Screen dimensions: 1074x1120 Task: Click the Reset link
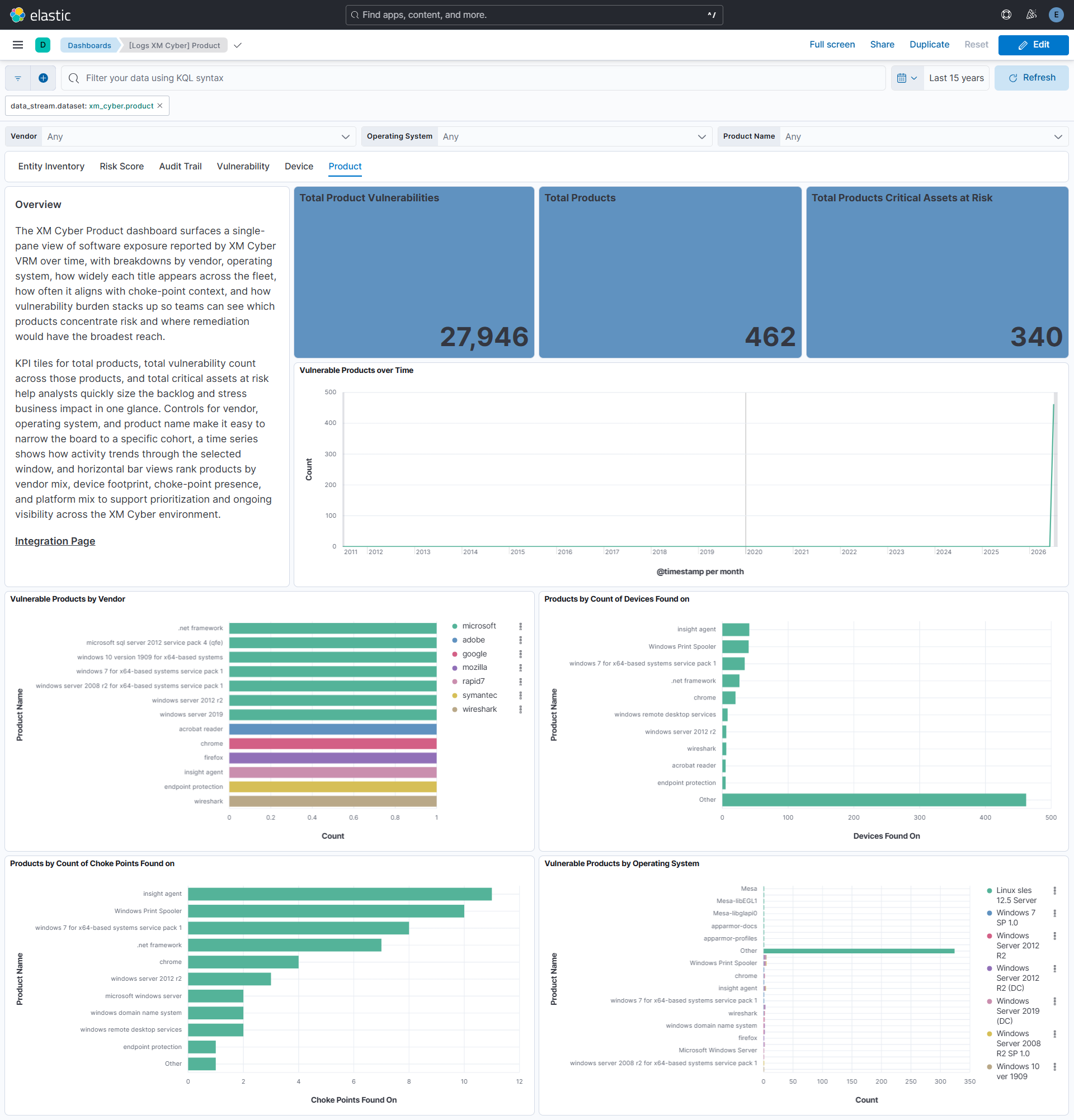(976, 45)
